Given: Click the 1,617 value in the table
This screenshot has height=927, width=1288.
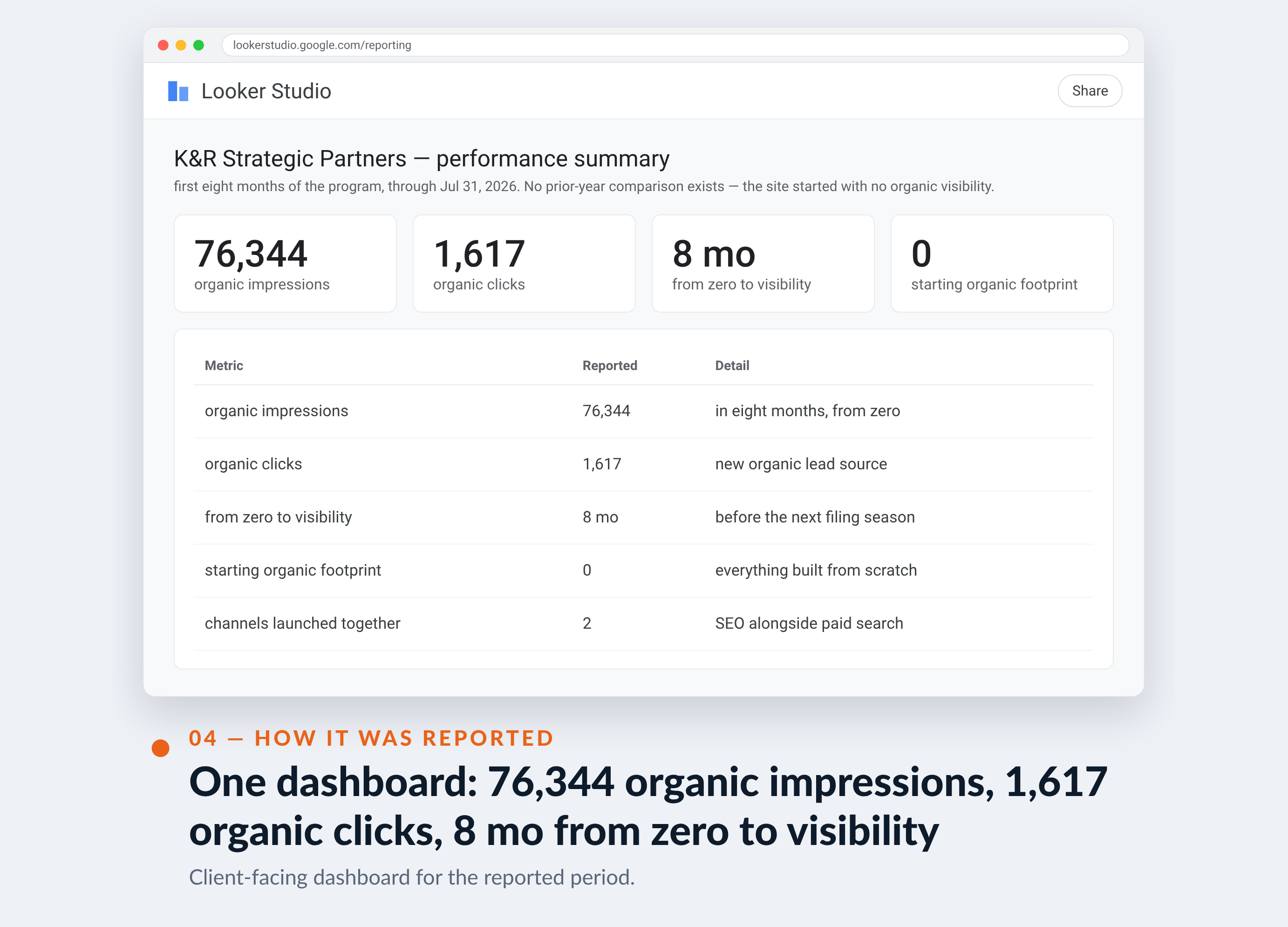Looking at the screenshot, I should (601, 464).
